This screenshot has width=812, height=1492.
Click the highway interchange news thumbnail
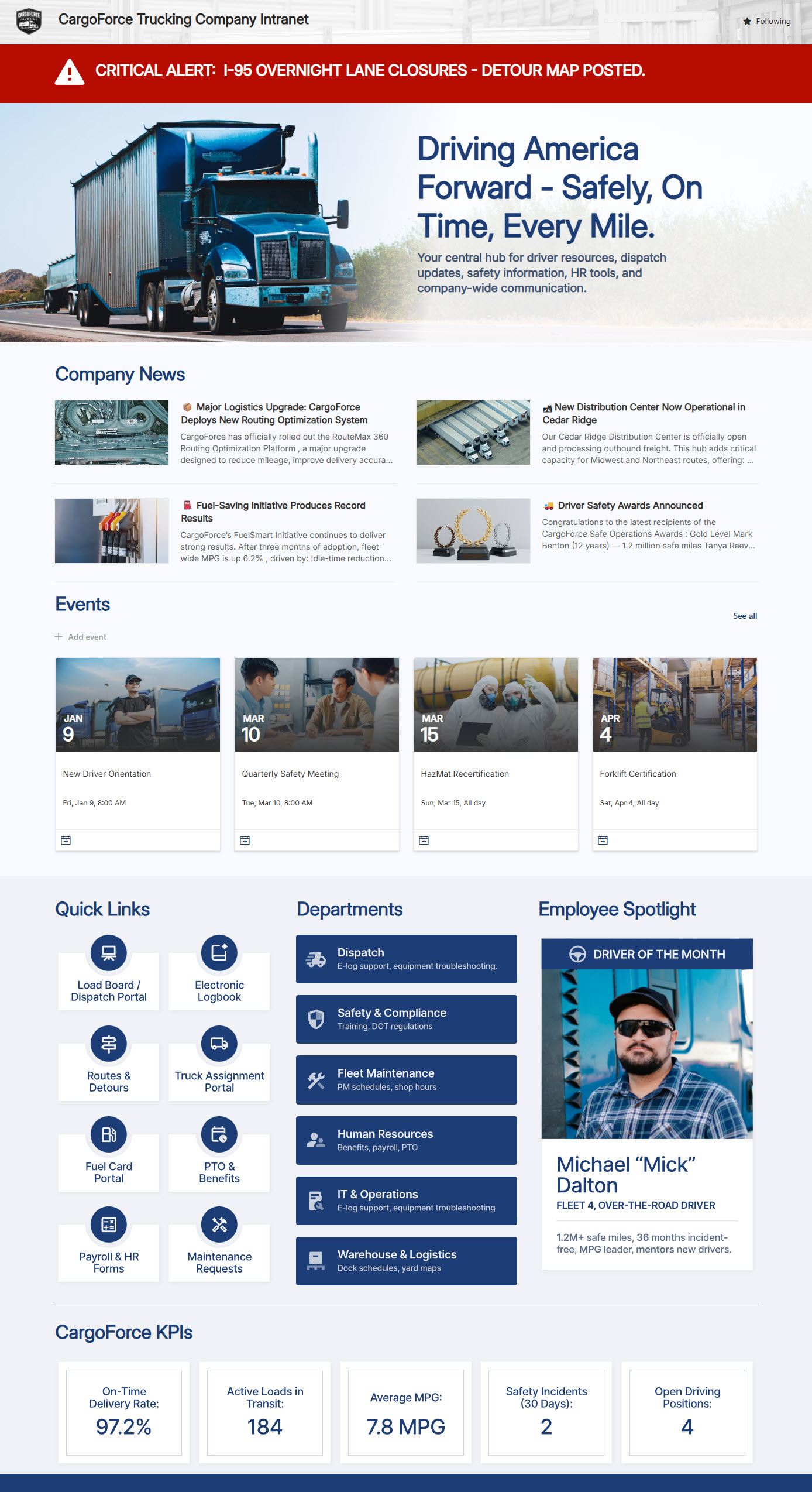[x=112, y=433]
